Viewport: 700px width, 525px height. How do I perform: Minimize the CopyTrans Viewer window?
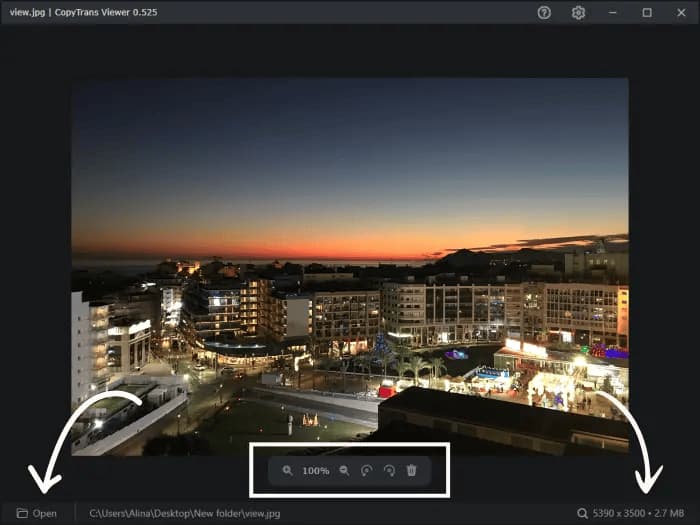(612, 12)
